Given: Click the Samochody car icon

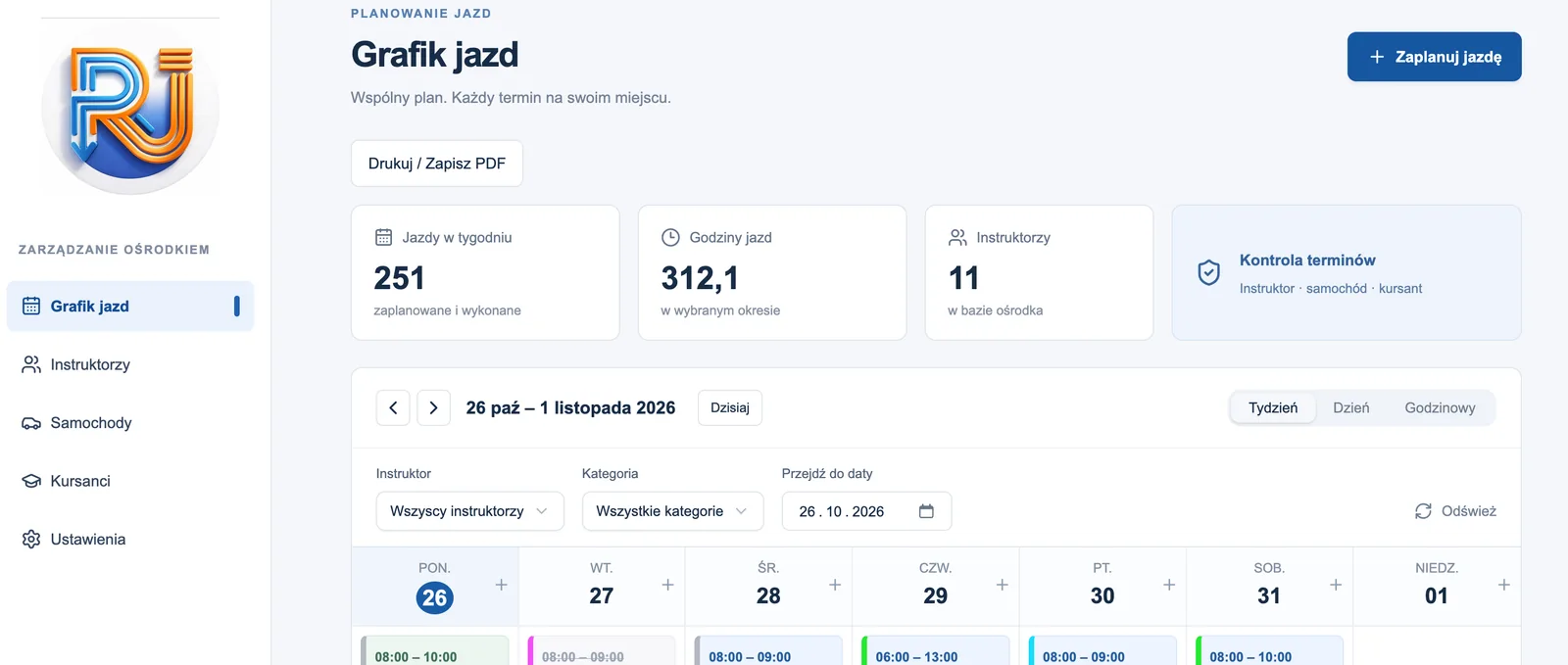Looking at the screenshot, I should point(31,423).
